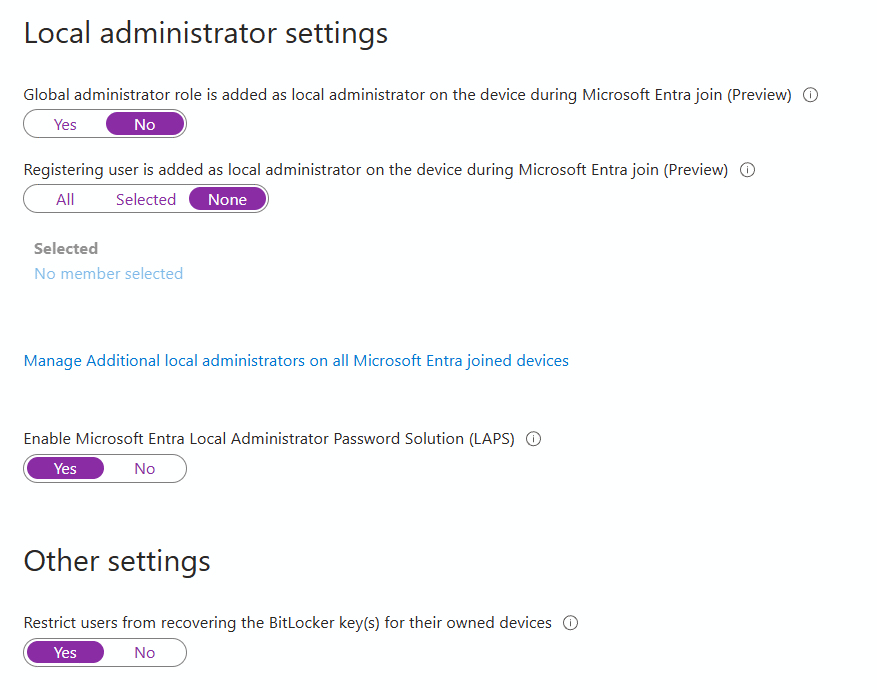
Task: Click the Global administrator role label text
Action: [x=408, y=95]
